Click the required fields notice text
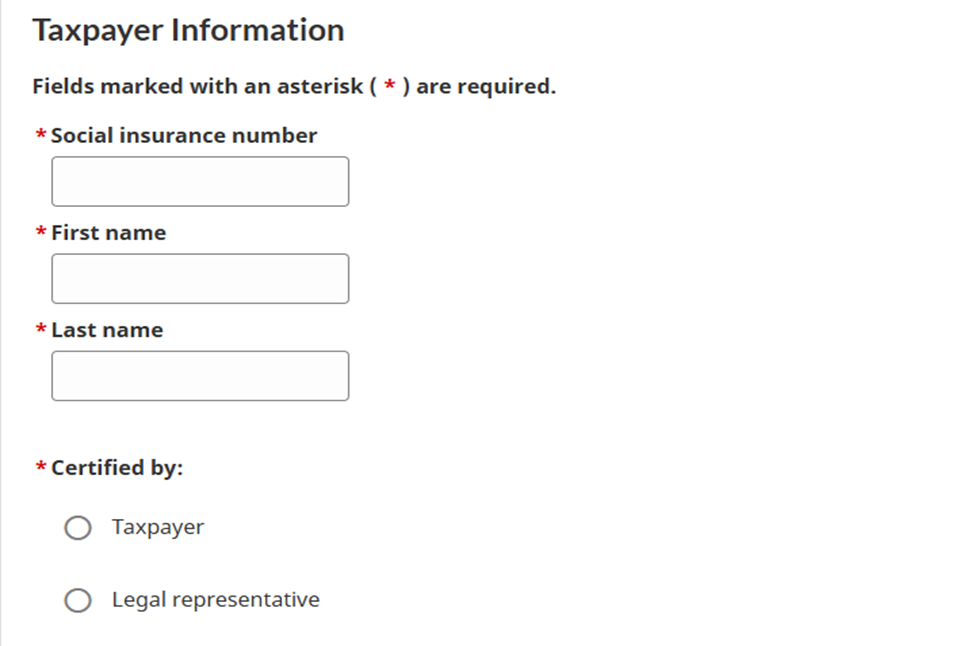This screenshot has width=975, height=646. [x=293, y=86]
